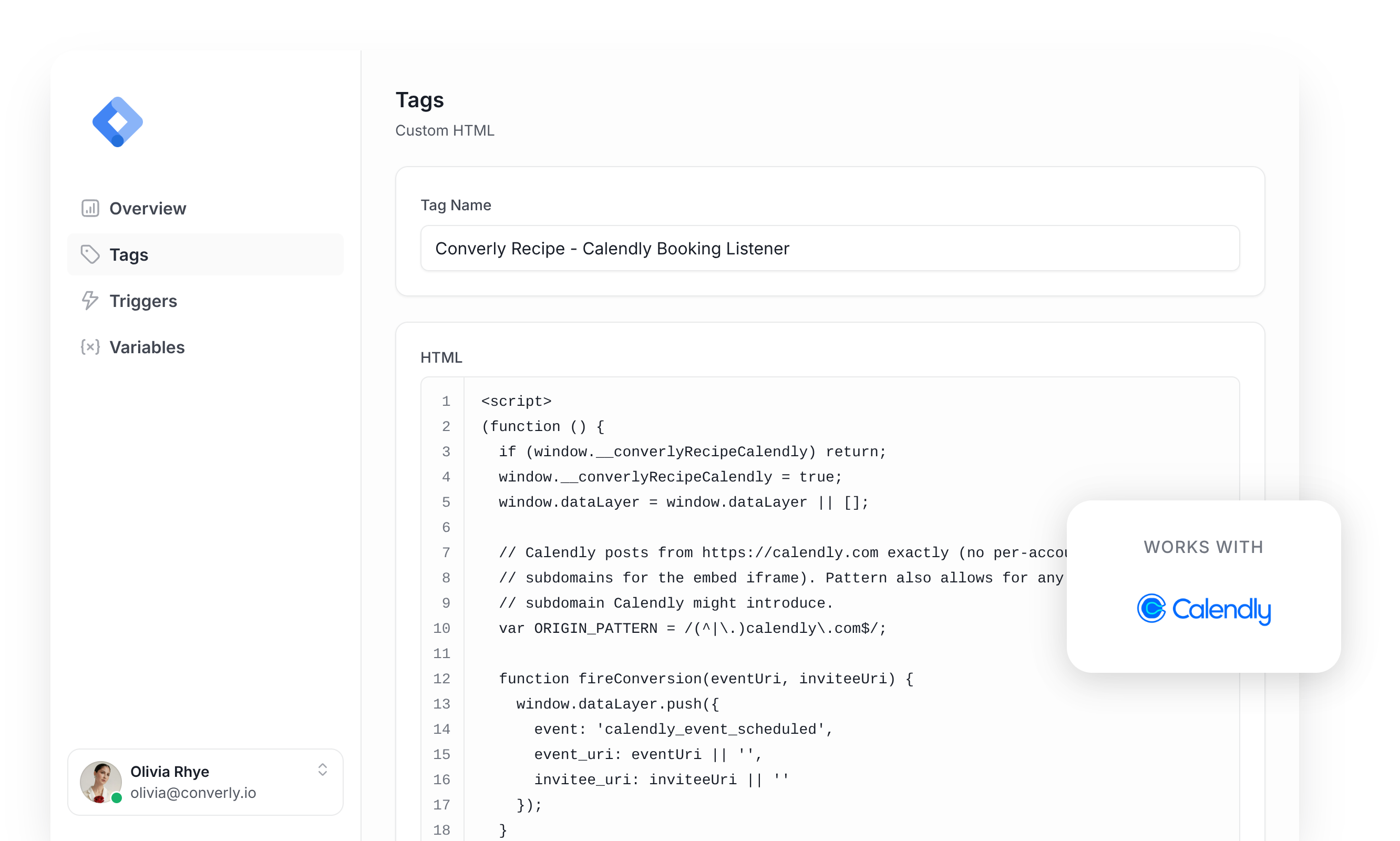The image size is (1400, 841).
Task: Click the 'if (window.__converlyRecipeCalendly) return;' line
Action: pyautogui.click(x=692, y=452)
